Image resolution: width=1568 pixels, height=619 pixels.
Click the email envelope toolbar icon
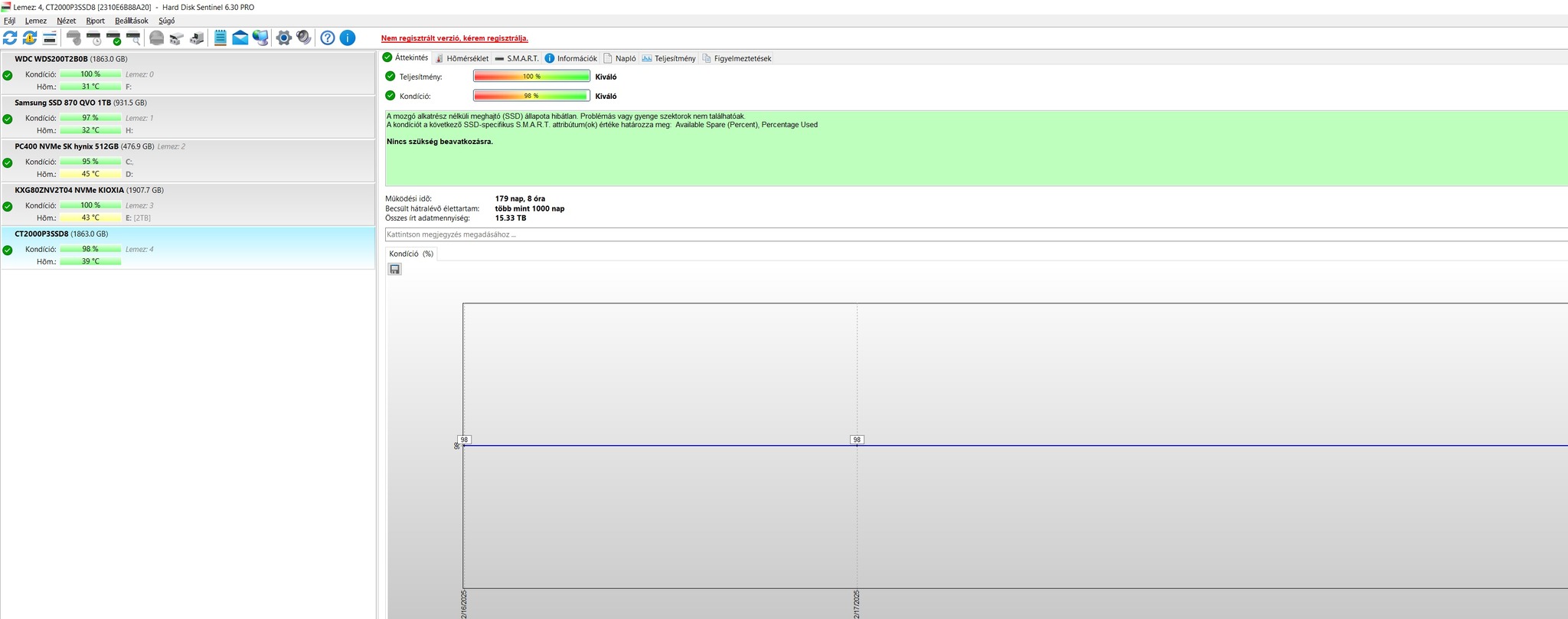[x=240, y=38]
